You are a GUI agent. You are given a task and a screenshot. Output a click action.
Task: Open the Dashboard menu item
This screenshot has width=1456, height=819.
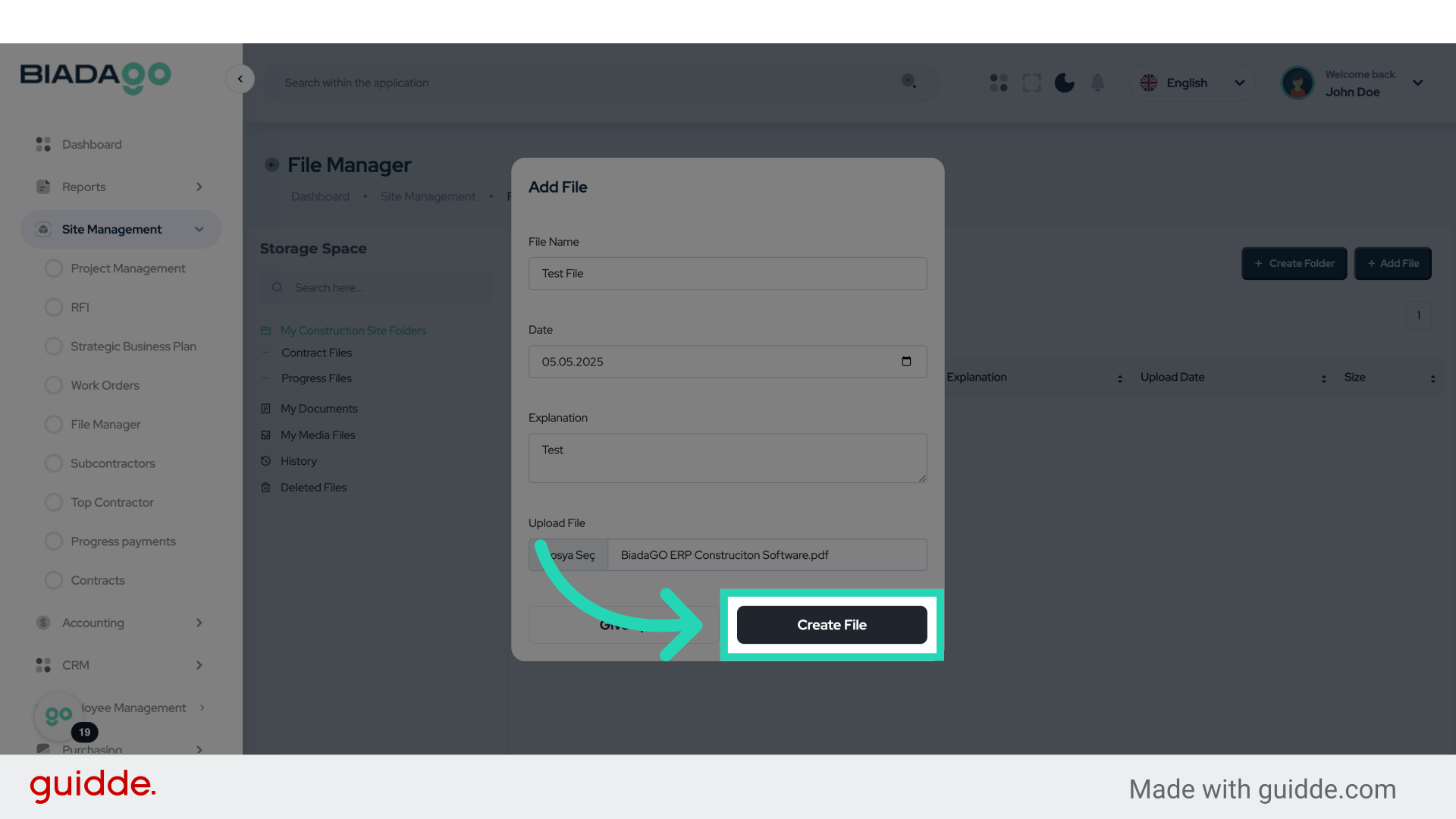click(92, 144)
